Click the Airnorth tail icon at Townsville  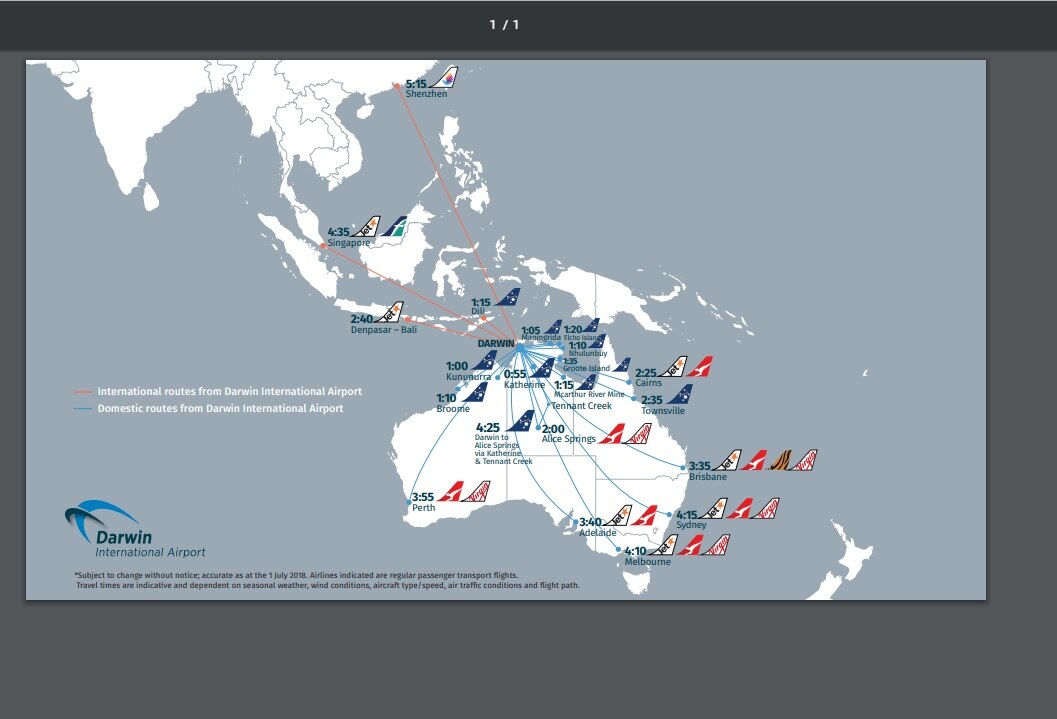[679, 395]
